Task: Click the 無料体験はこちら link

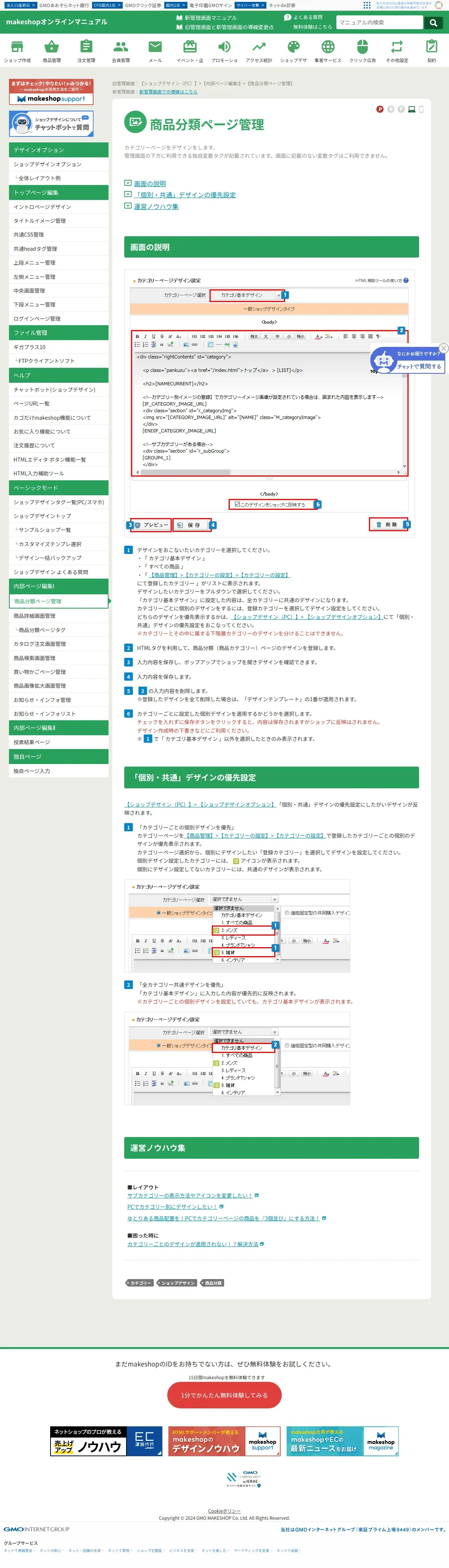Action: click(312, 27)
